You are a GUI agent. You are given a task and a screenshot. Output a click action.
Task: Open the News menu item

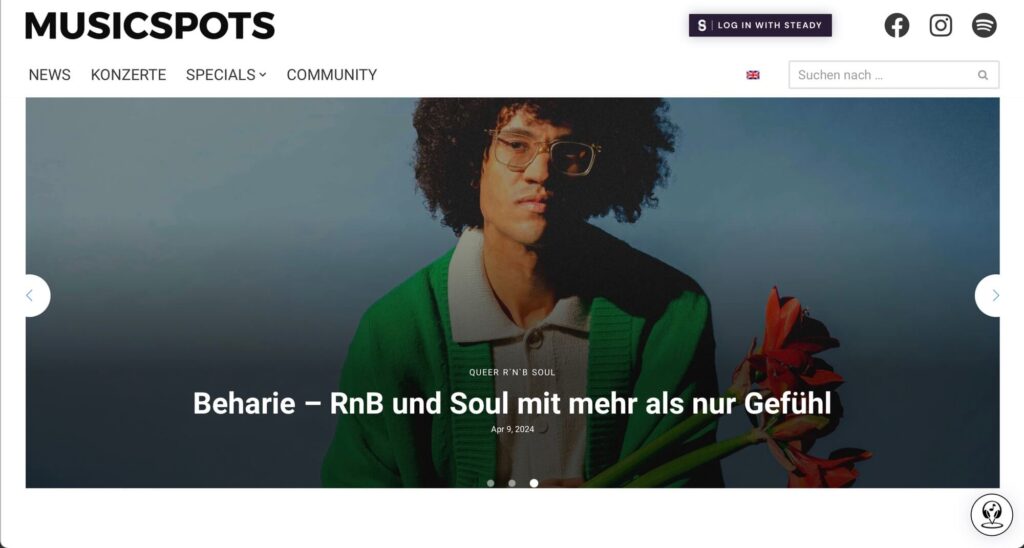50,75
